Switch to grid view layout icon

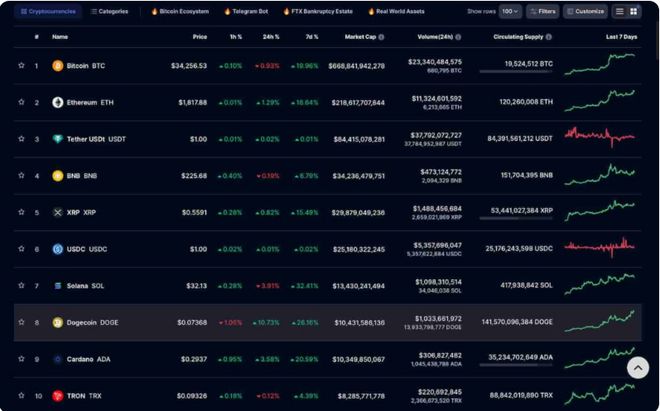[x=633, y=11]
